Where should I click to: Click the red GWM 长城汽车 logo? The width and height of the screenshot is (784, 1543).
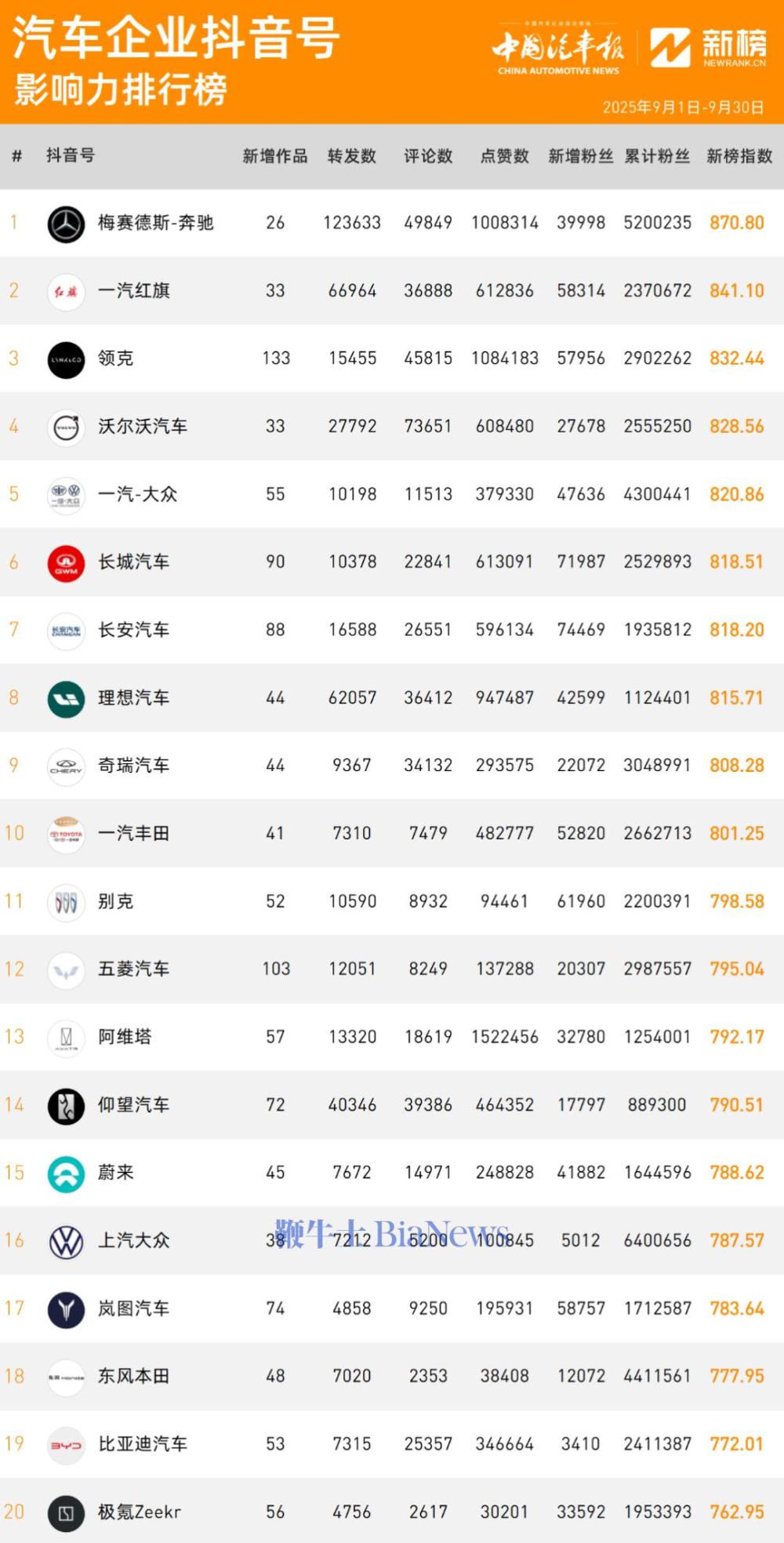point(66,563)
